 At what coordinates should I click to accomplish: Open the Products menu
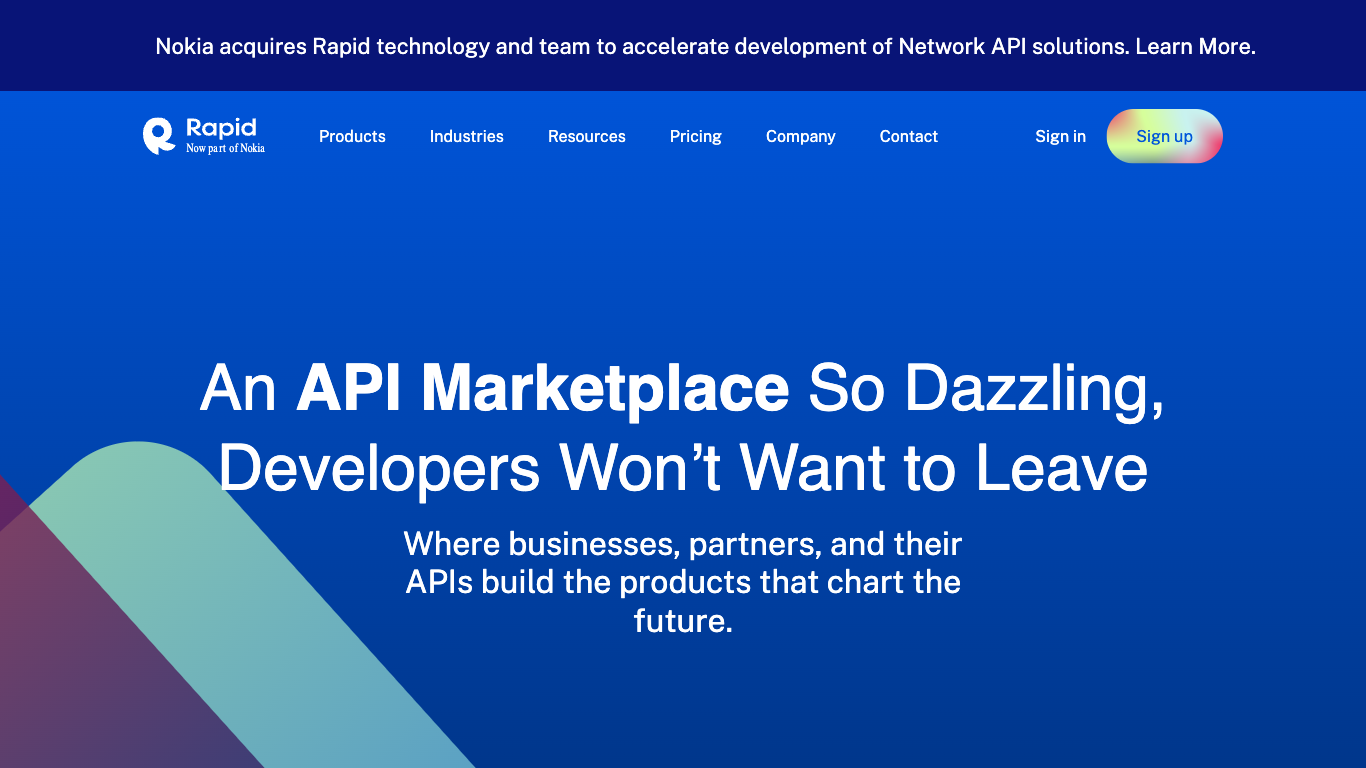(x=352, y=136)
